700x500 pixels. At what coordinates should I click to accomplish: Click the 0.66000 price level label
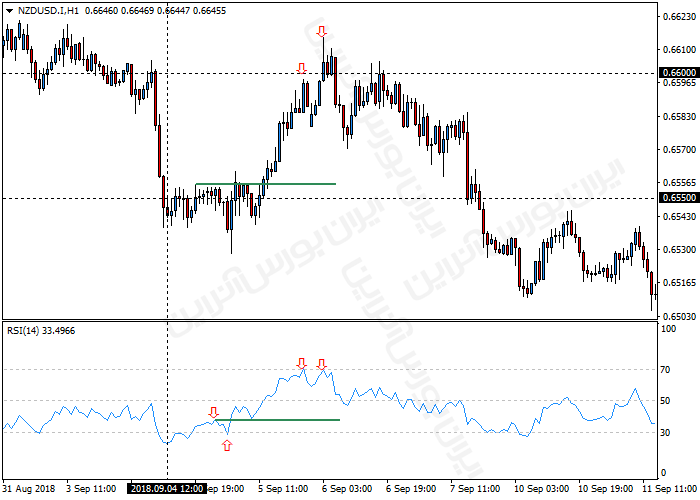tap(679, 73)
